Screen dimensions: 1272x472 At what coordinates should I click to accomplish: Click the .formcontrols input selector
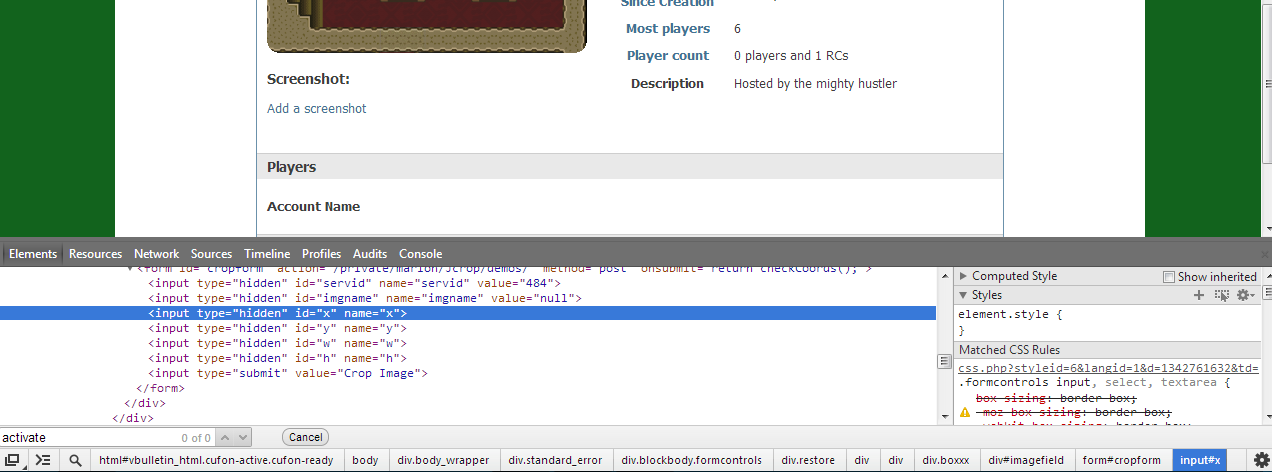pos(1023,382)
